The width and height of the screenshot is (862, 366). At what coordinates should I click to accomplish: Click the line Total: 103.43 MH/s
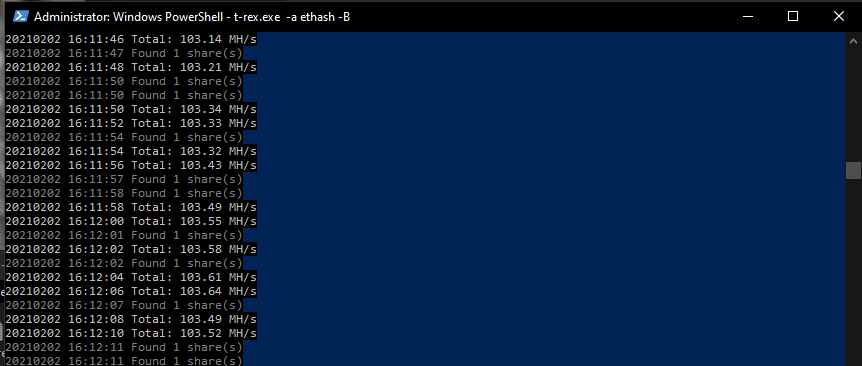click(x=131, y=165)
